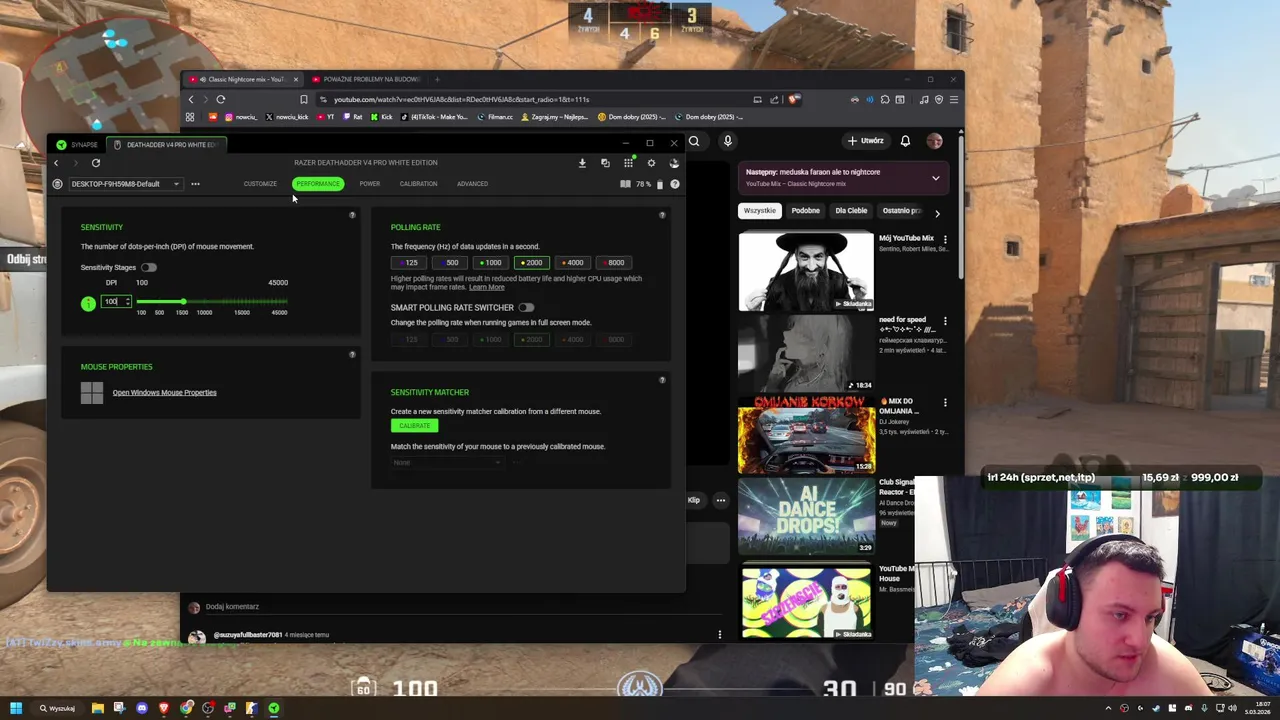Go back in Razer Synapse

56,163
